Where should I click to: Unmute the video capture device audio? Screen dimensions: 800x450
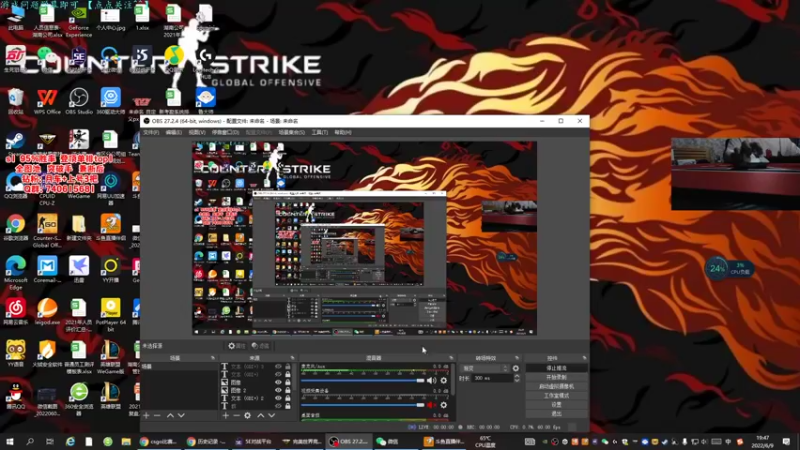click(x=432, y=405)
